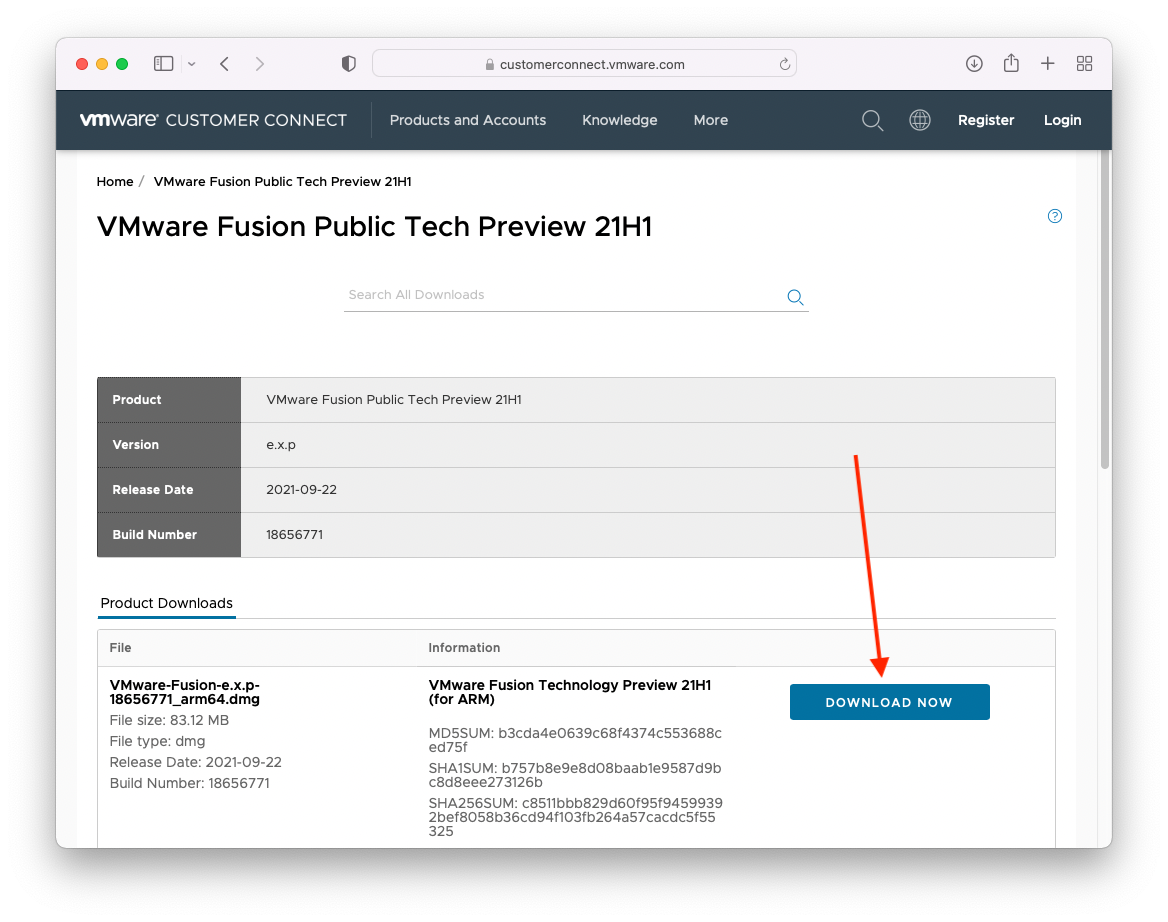The width and height of the screenshot is (1168, 922).
Task: Show the tab overview grid
Action: point(1084,64)
